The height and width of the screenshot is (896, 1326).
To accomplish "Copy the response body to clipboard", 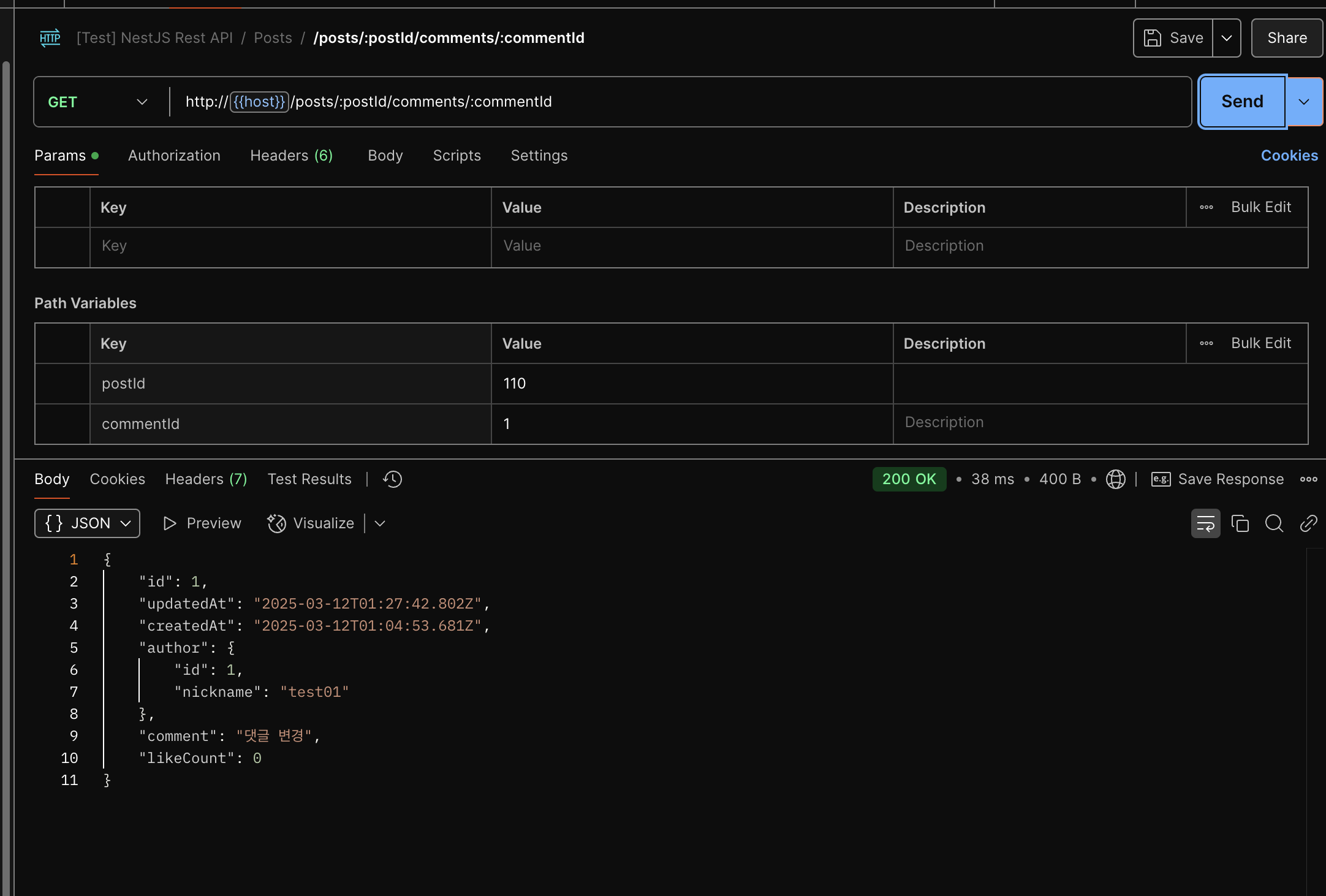I will [1240, 523].
